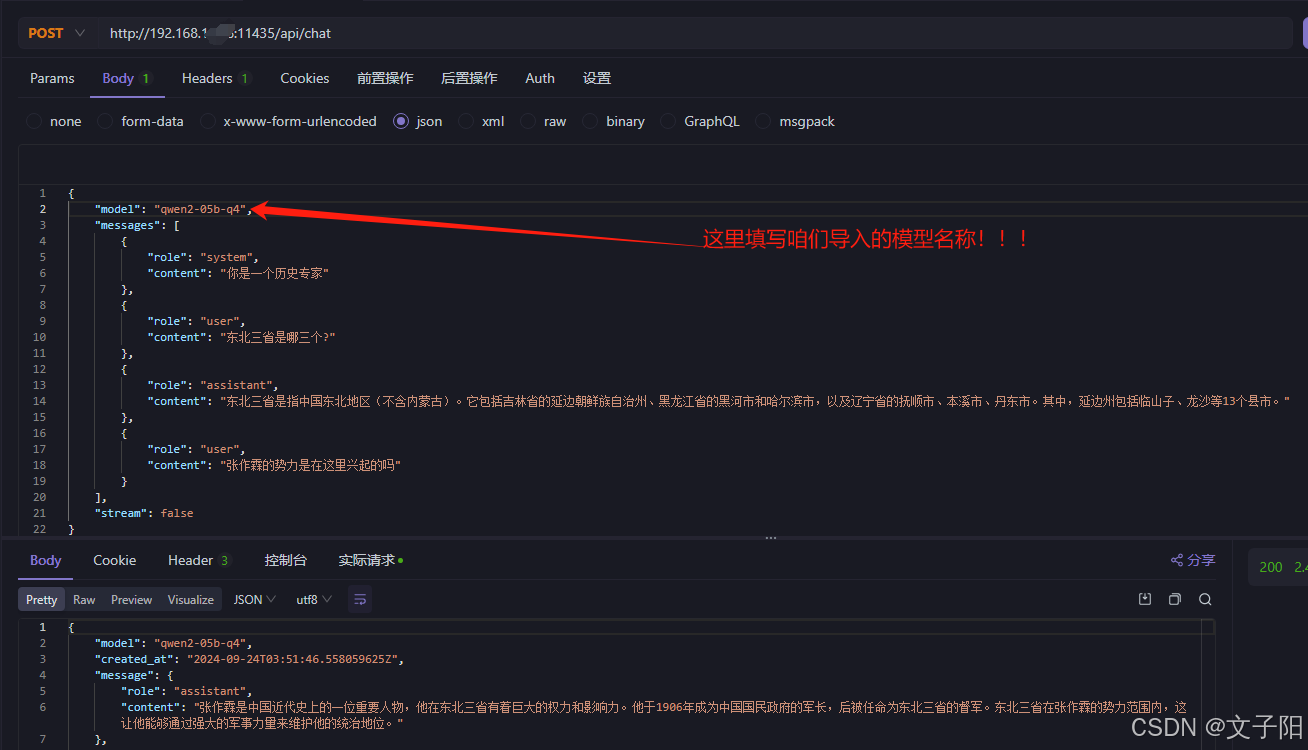
Task: Open the Headers tab with count 1
Action: (x=215, y=78)
